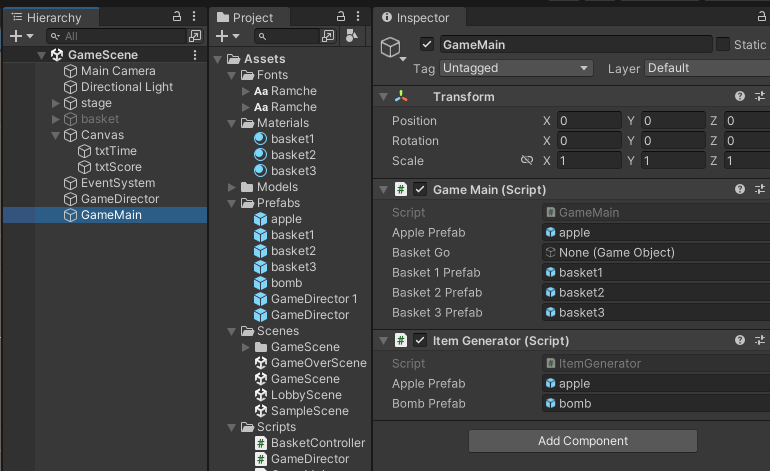
Task: Open Transform component help
Action: [740, 96]
